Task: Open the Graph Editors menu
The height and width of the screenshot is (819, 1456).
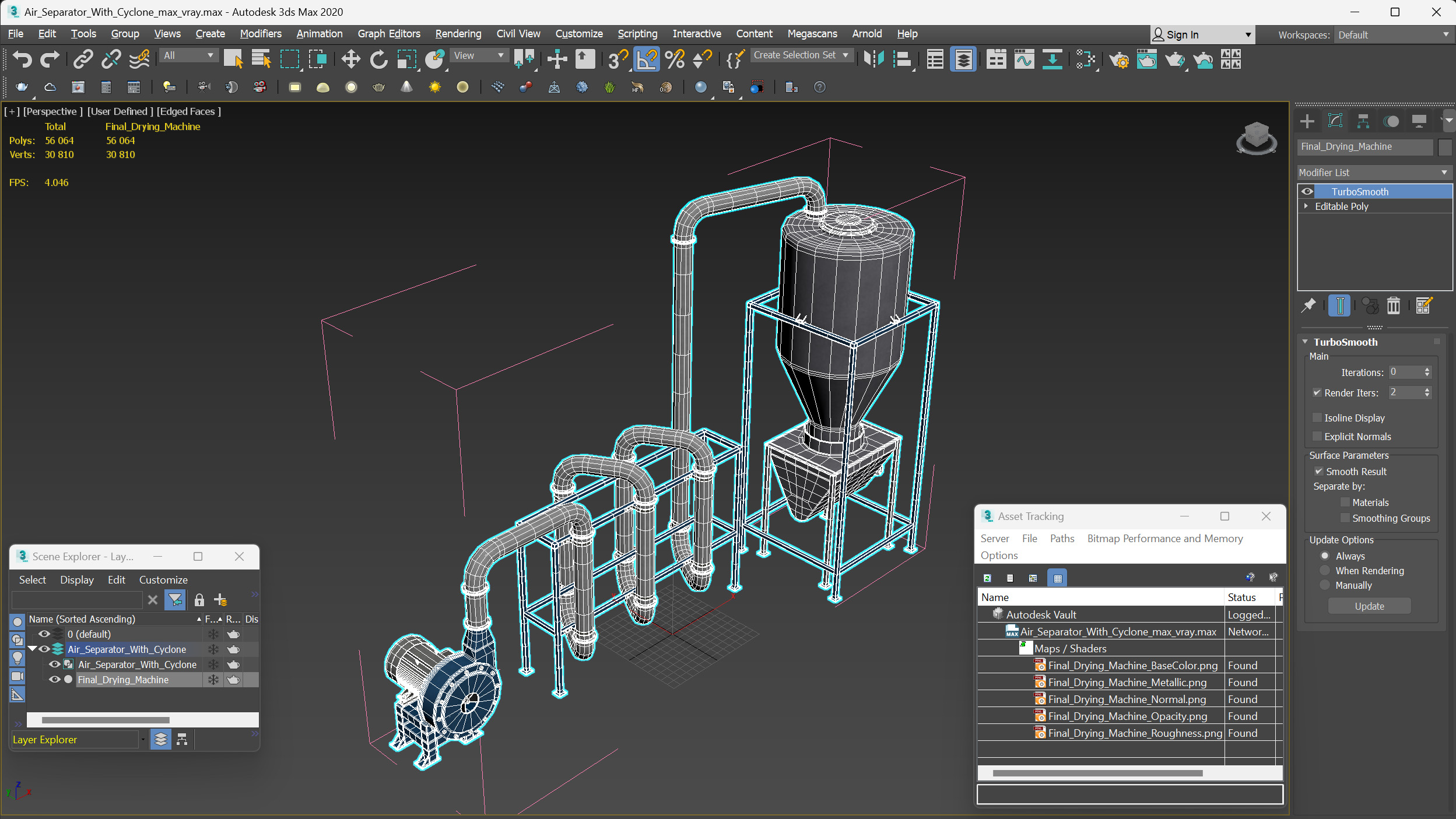Action: point(389,34)
